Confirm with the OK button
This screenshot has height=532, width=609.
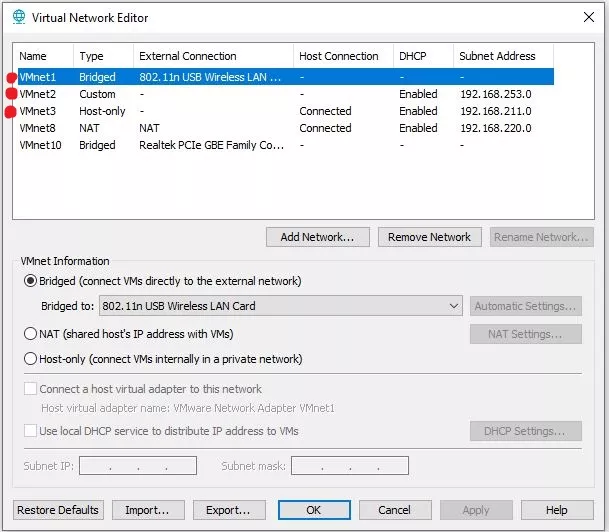(x=314, y=510)
